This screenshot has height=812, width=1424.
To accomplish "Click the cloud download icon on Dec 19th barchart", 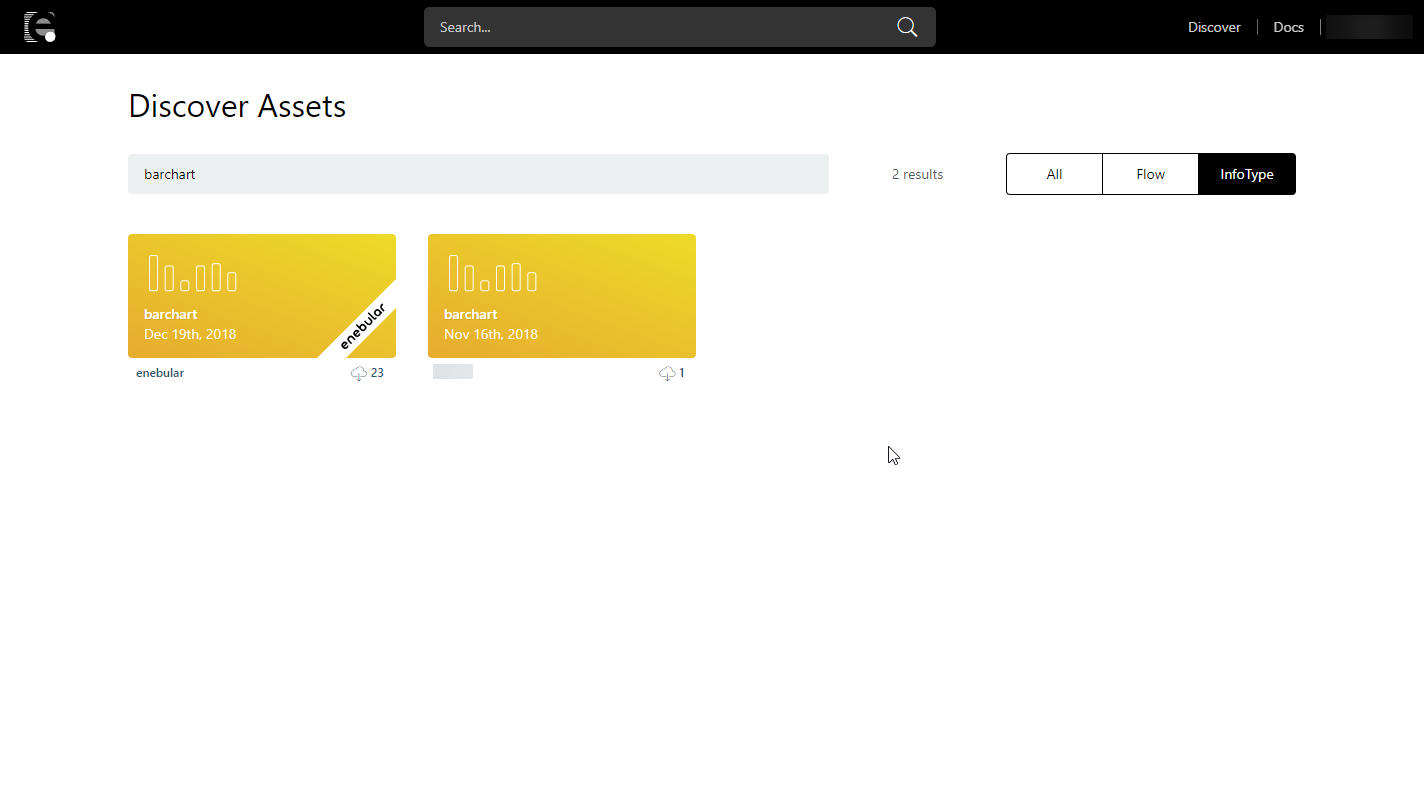I will (359, 372).
